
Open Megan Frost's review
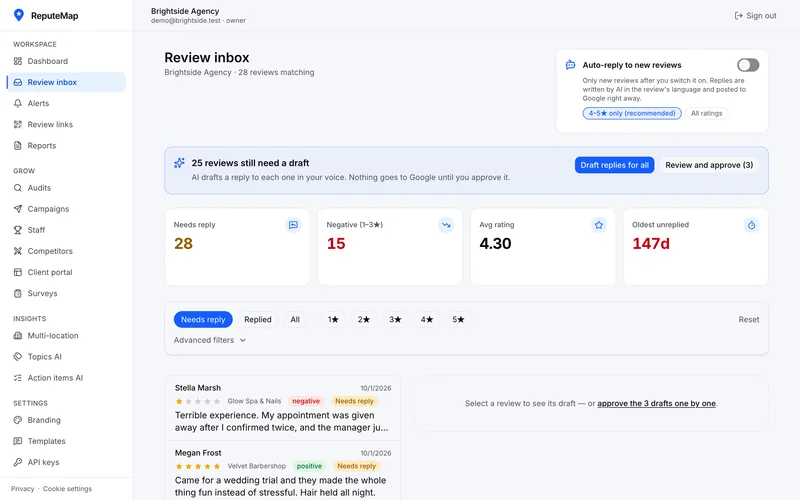283,470
